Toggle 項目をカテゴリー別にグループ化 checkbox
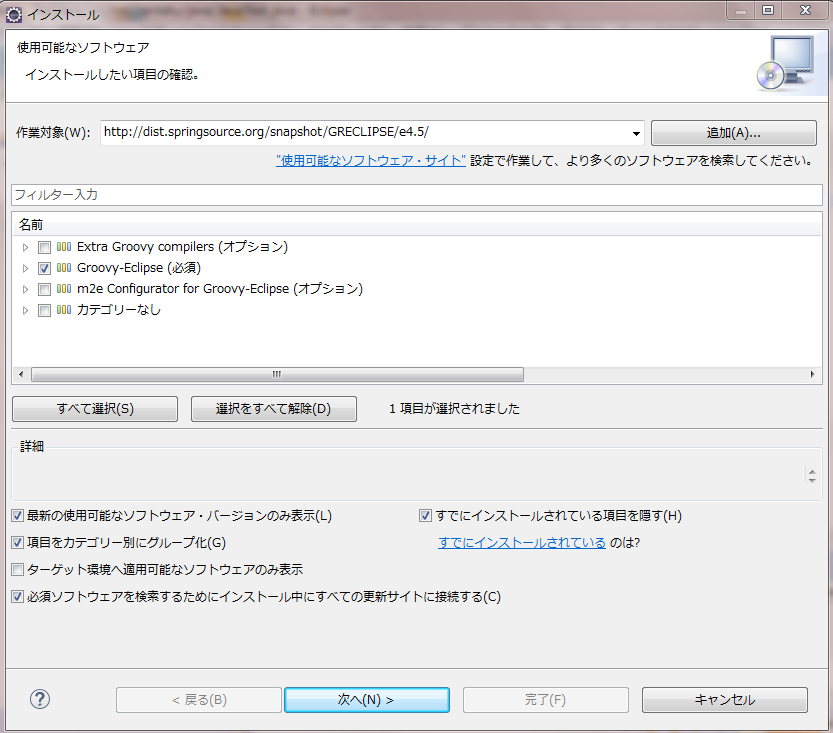Screen dimensions: 833x733 18,542
